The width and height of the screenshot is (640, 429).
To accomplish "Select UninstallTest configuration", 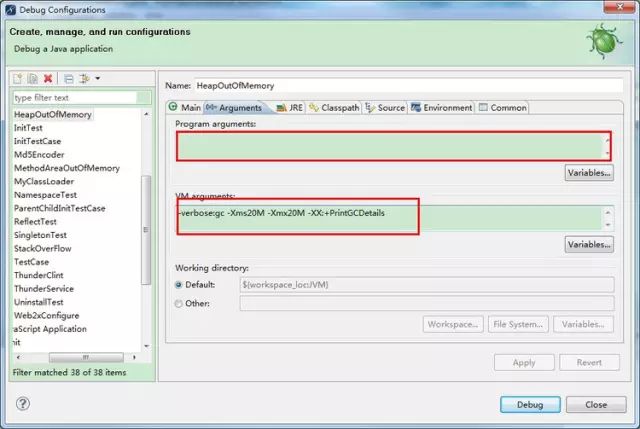I will pos(39,302).
